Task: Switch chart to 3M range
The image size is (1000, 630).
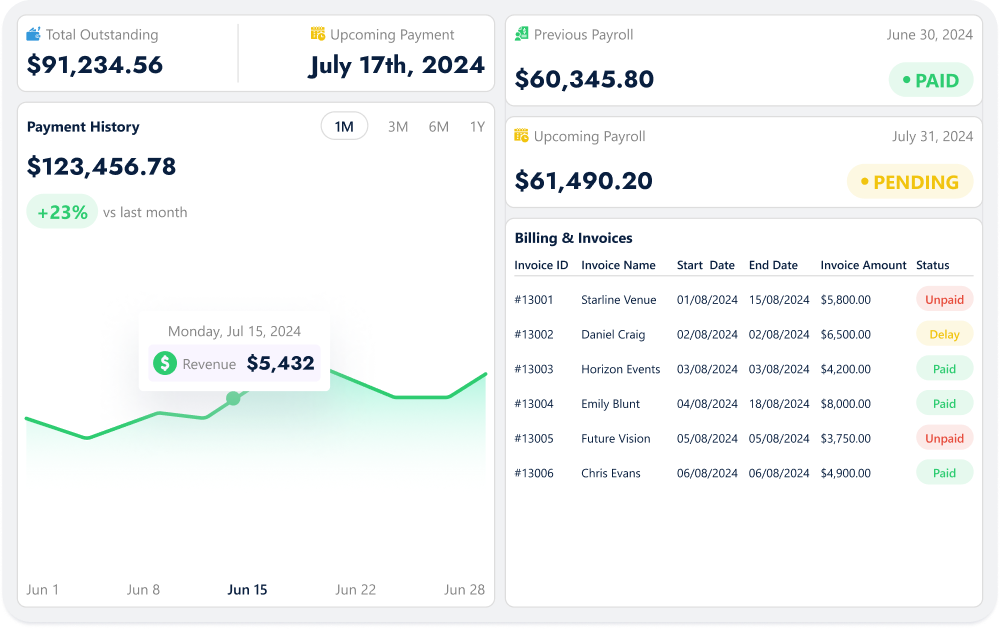Action: pyautogui.click(x=398, y=127)
